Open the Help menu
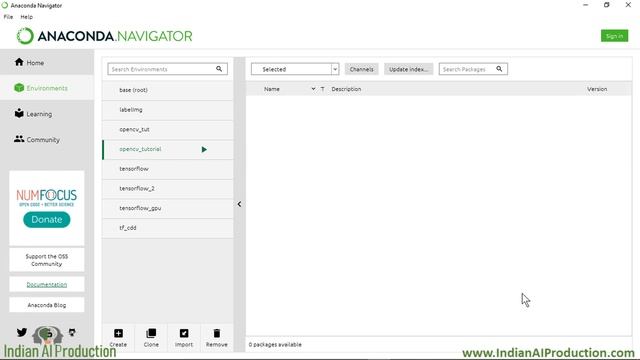 [x=27, y=17]
